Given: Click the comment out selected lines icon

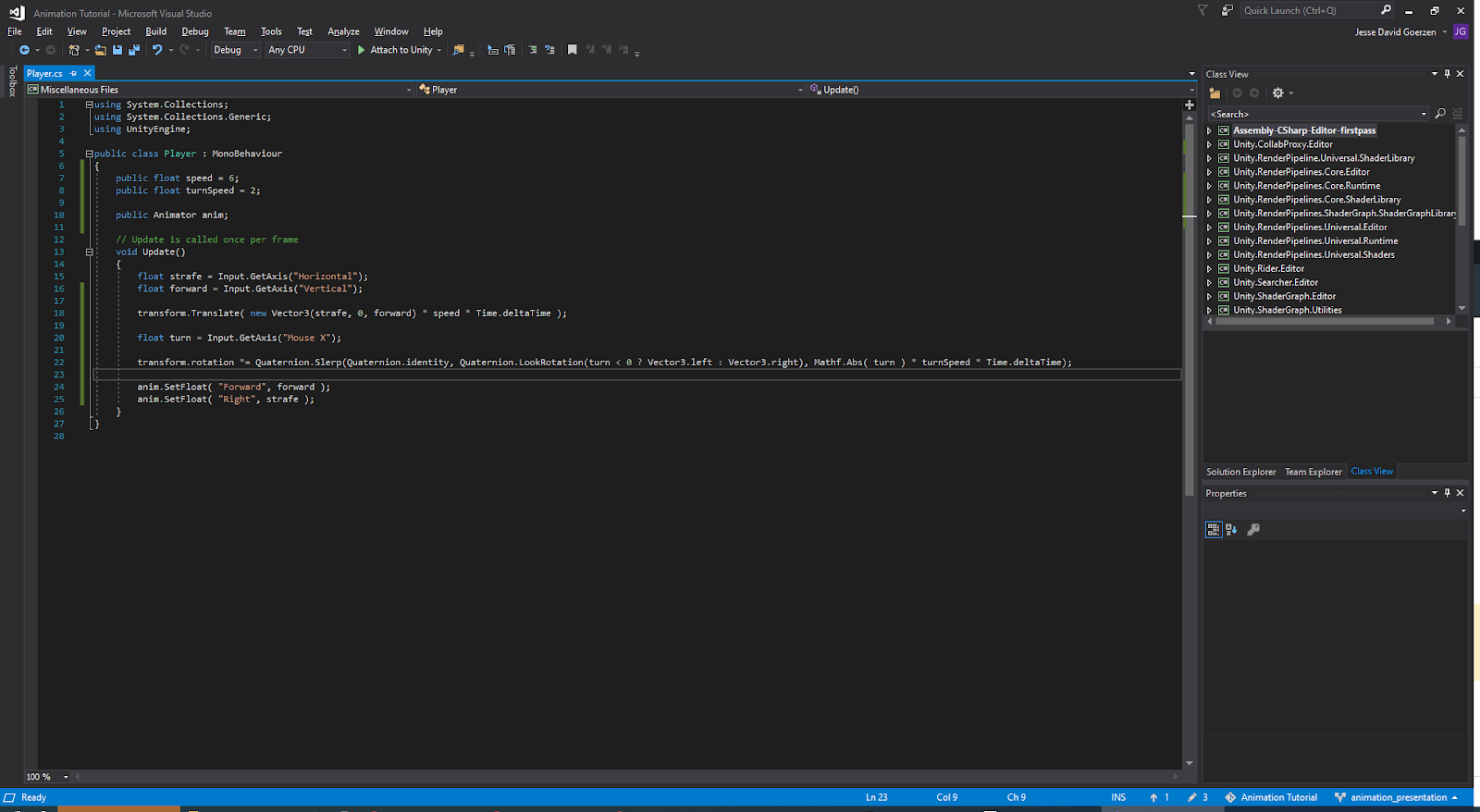Looking at the screenshot, I should point(533,50).
